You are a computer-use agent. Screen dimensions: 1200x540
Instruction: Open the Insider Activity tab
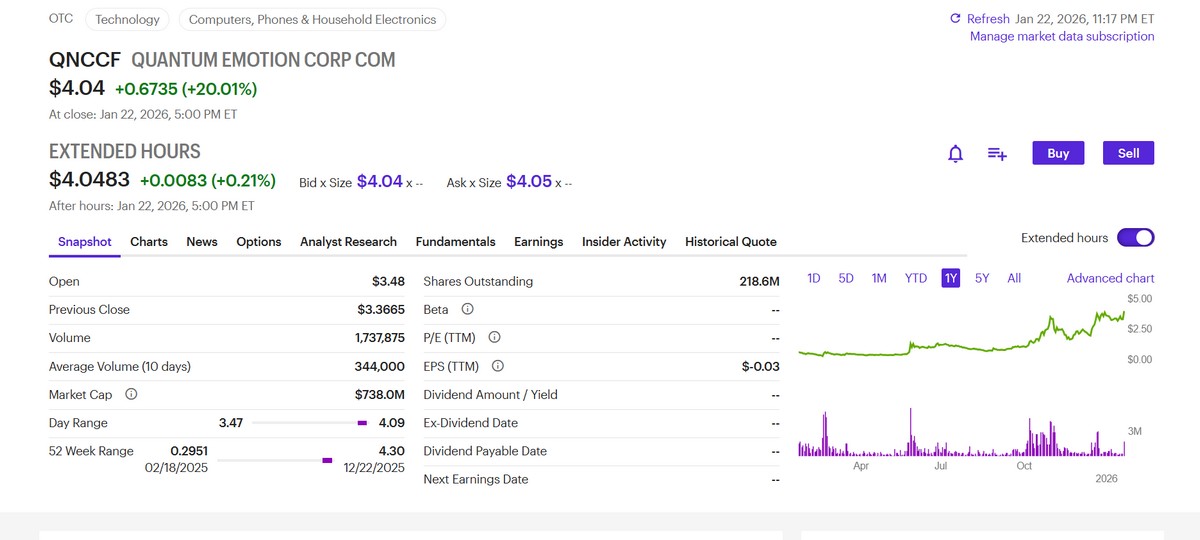[624, 242]
